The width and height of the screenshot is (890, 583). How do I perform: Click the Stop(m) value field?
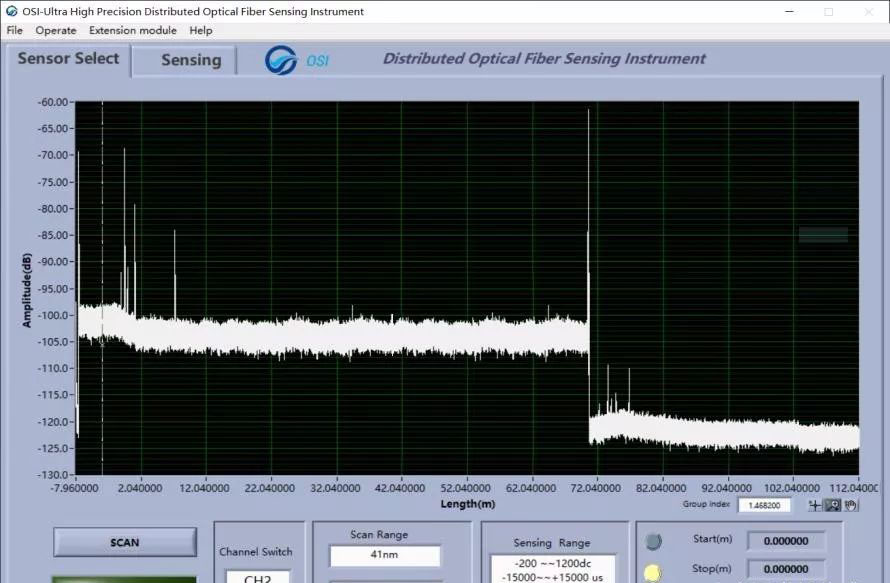(786, 569)
